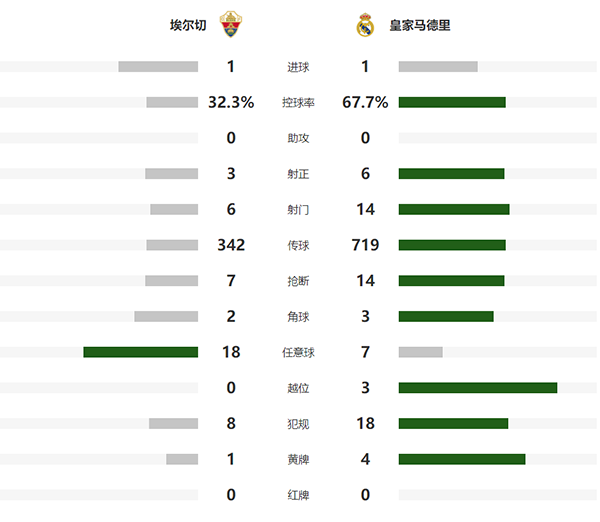
Task: Select the 埃尔切 team name
Action: click(x=188, y=25)
